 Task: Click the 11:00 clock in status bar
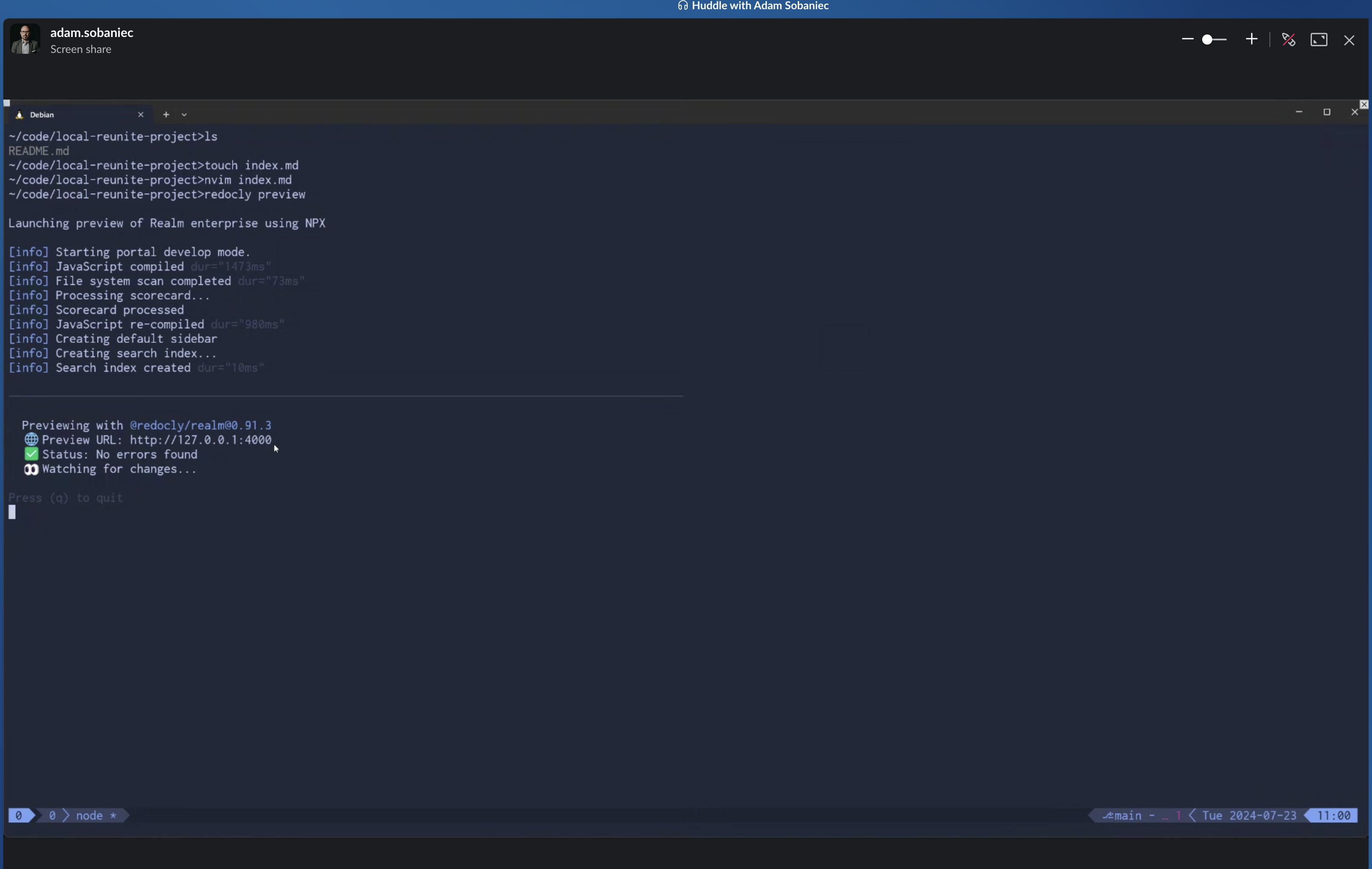(1333, 816)
